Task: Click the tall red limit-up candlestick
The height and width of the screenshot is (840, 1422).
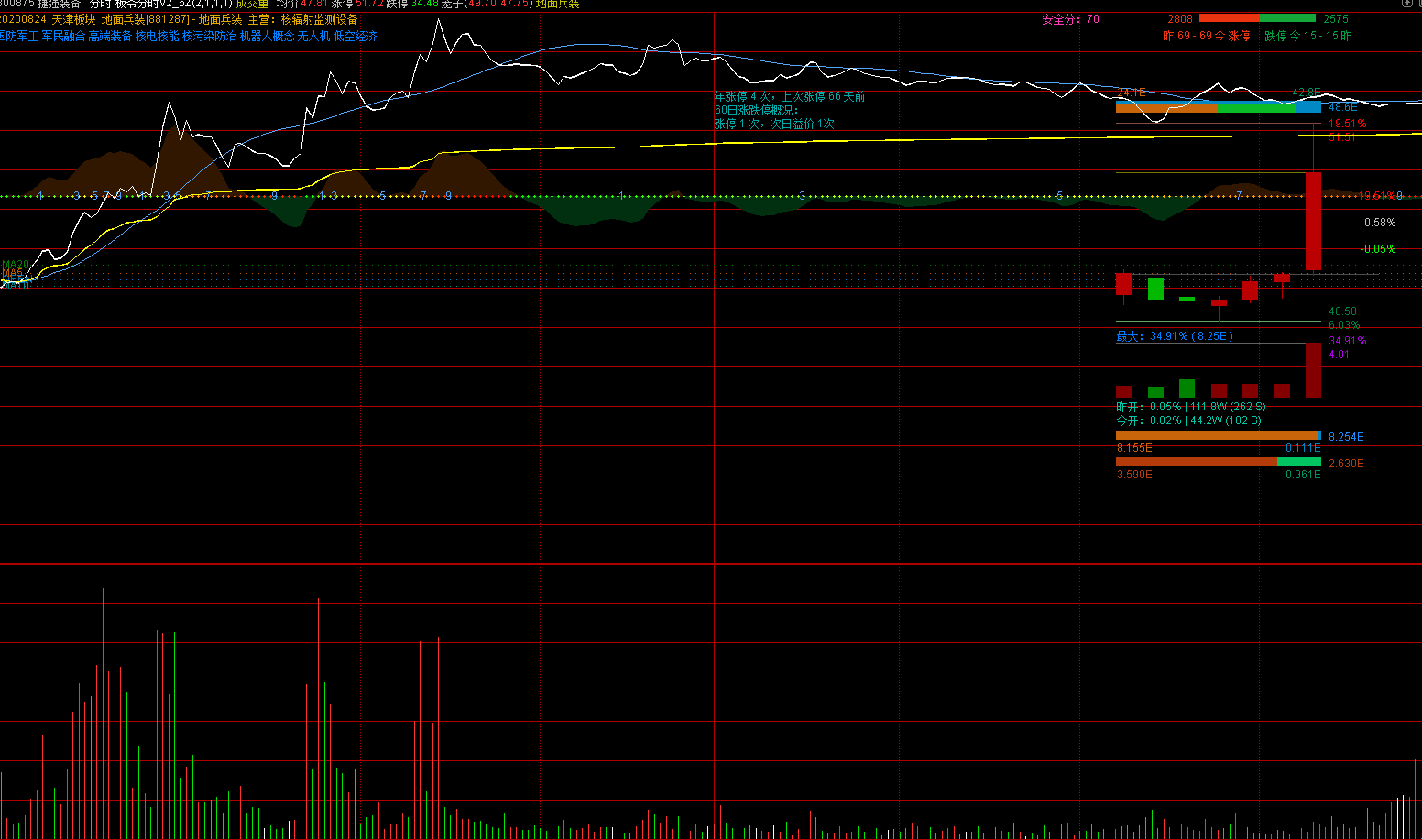Action: click(1313, 221)
